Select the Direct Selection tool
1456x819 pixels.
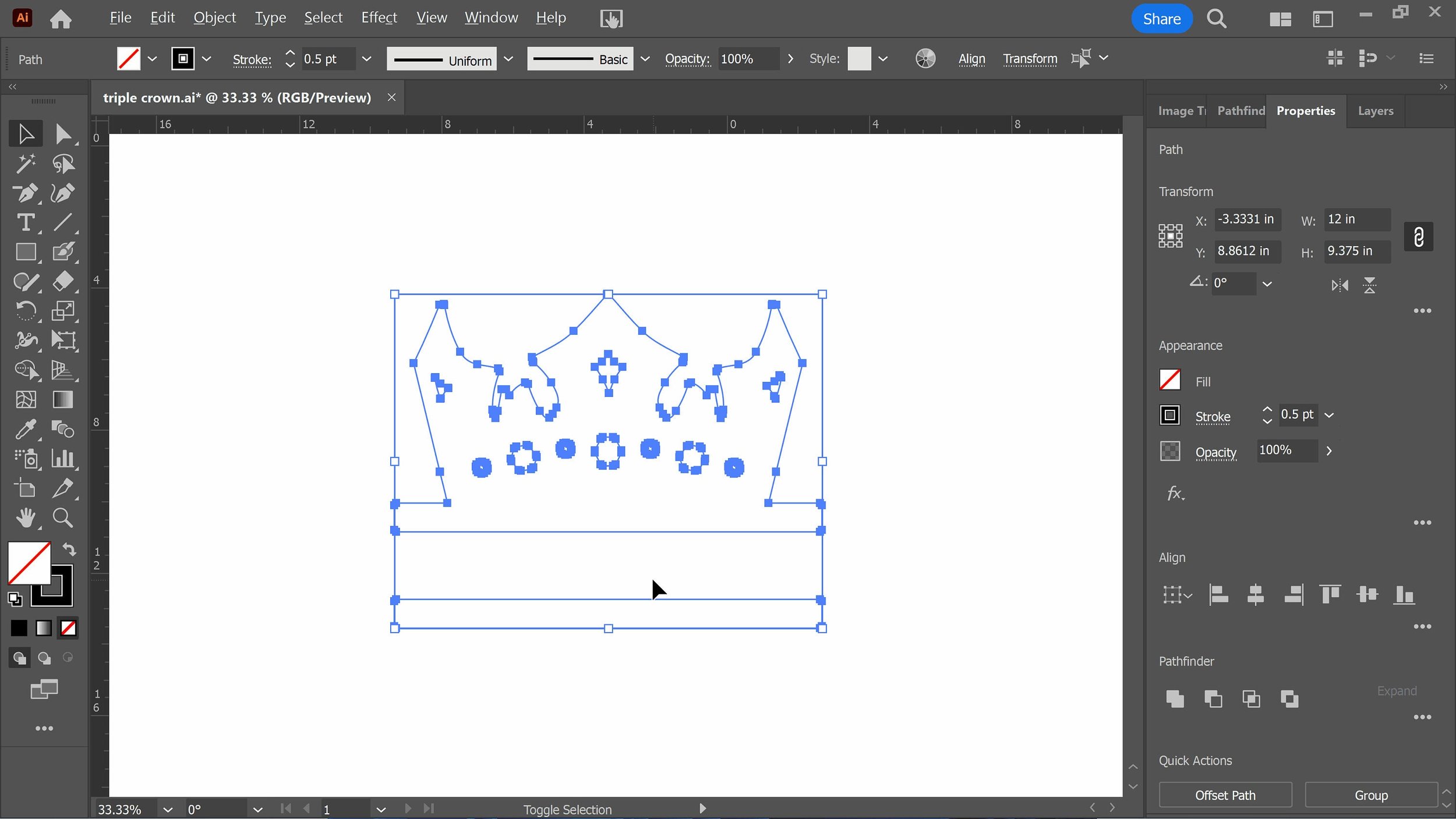(x=63, y=134)
